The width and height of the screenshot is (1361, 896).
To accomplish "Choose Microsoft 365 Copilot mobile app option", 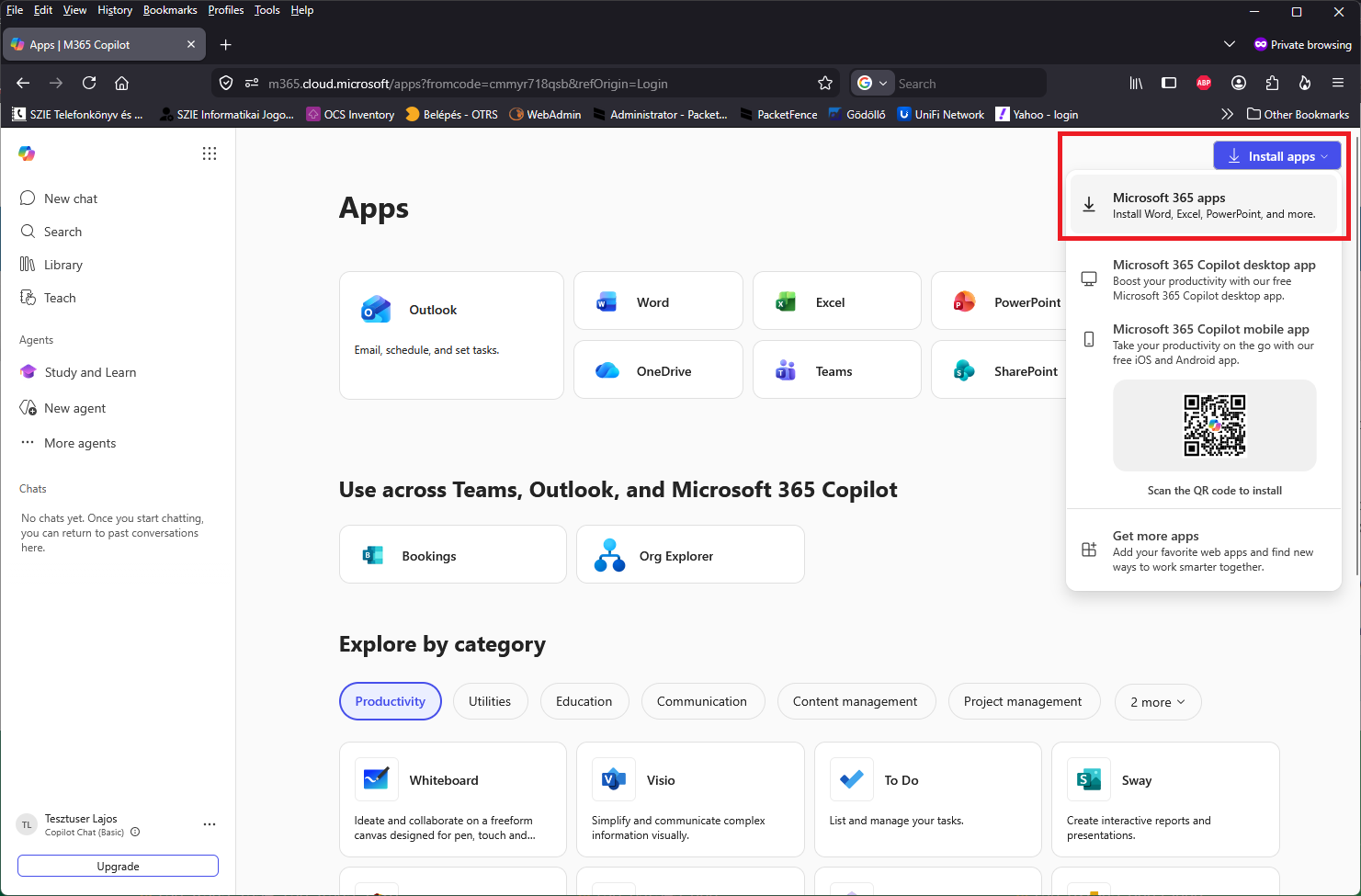I will pyautogui.click(x=1204, y=344).
